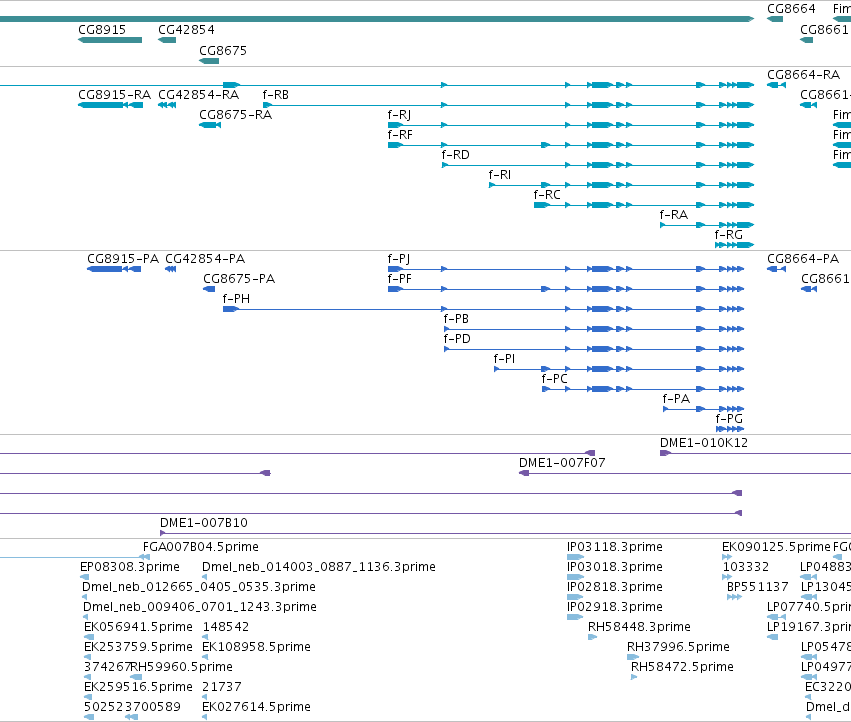Click protein f-PA label
The width and height of the screenshot is (851, 722).
(676, 399)
